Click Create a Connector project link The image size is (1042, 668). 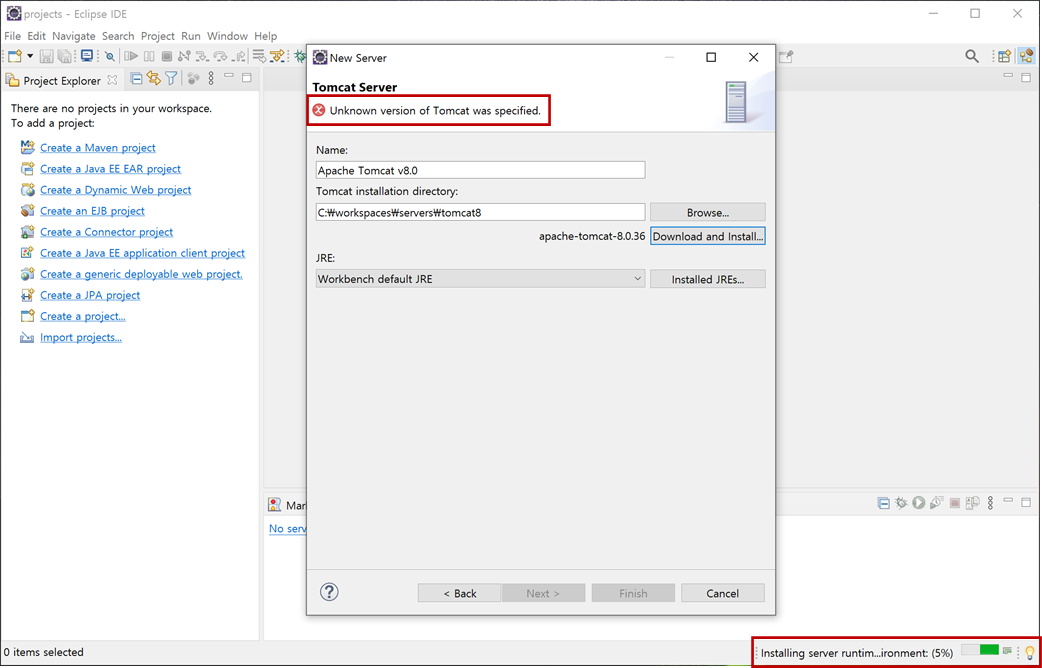pos(106,232)
